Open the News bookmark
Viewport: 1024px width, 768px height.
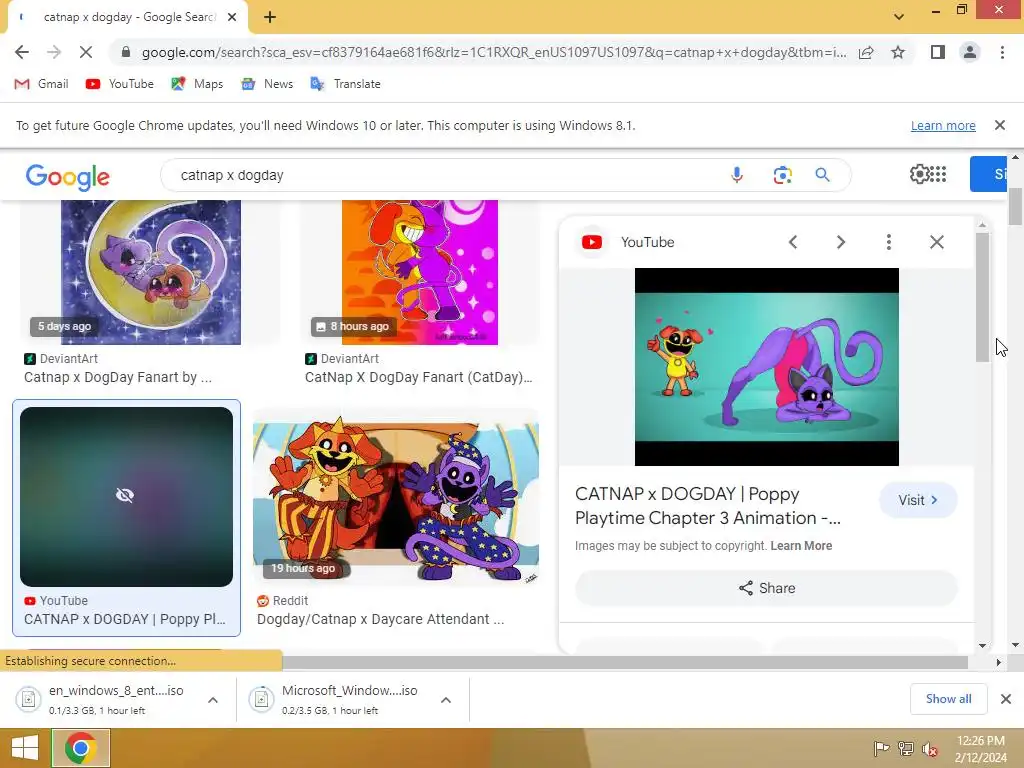pyautogui.click(x=267, y=84)
